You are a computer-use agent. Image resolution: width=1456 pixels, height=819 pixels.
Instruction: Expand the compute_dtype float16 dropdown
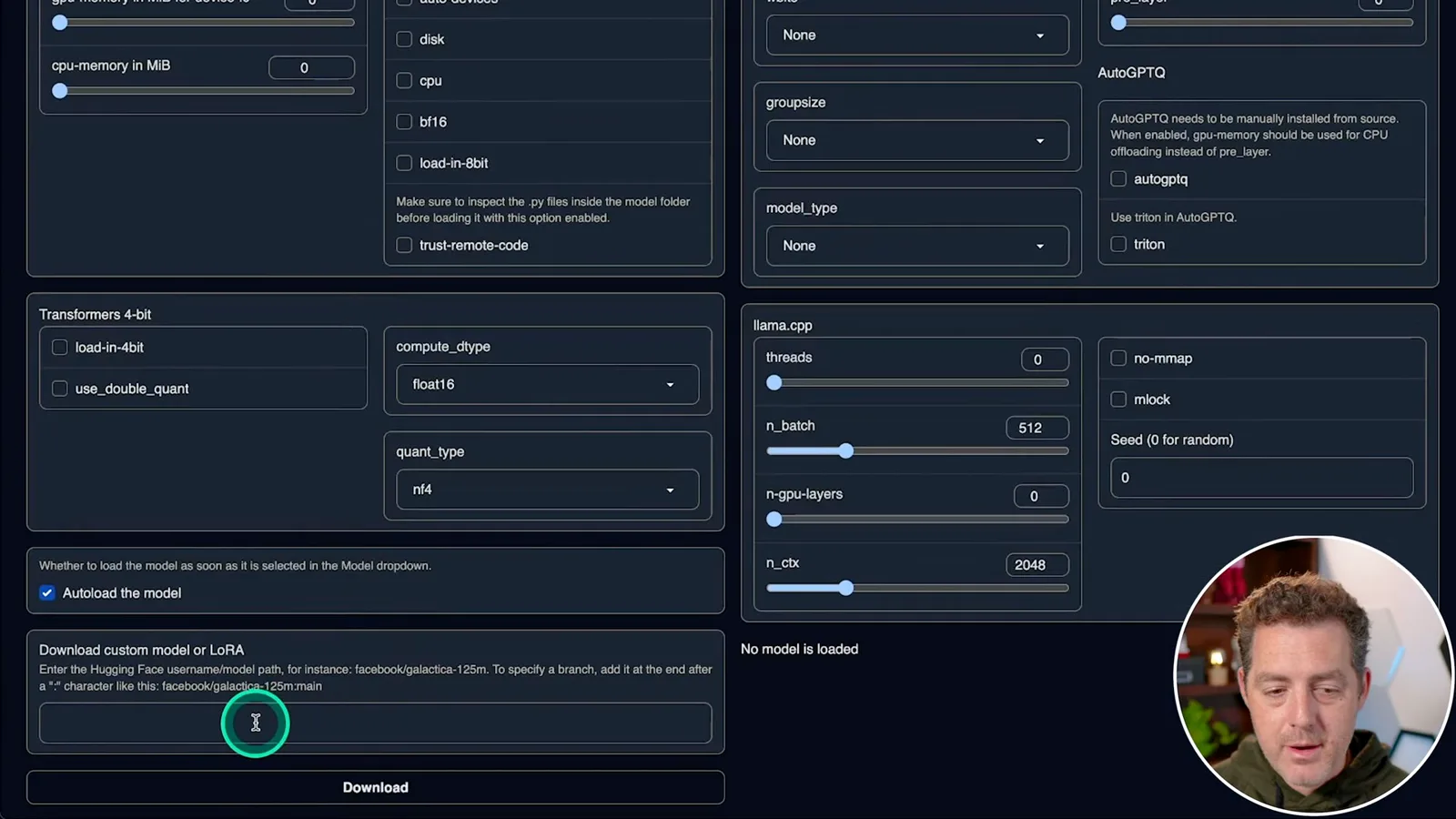coord(548,384)
